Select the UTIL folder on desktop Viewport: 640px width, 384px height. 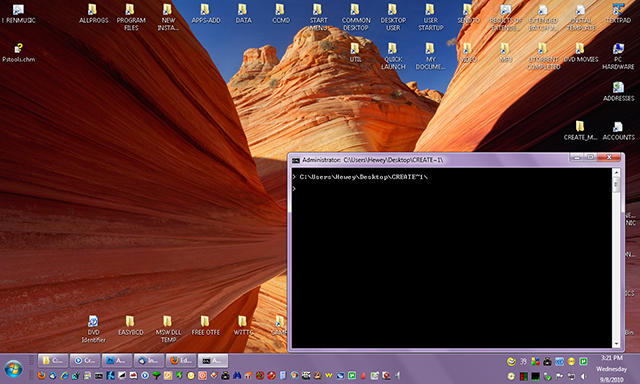[x=355, y=52]
